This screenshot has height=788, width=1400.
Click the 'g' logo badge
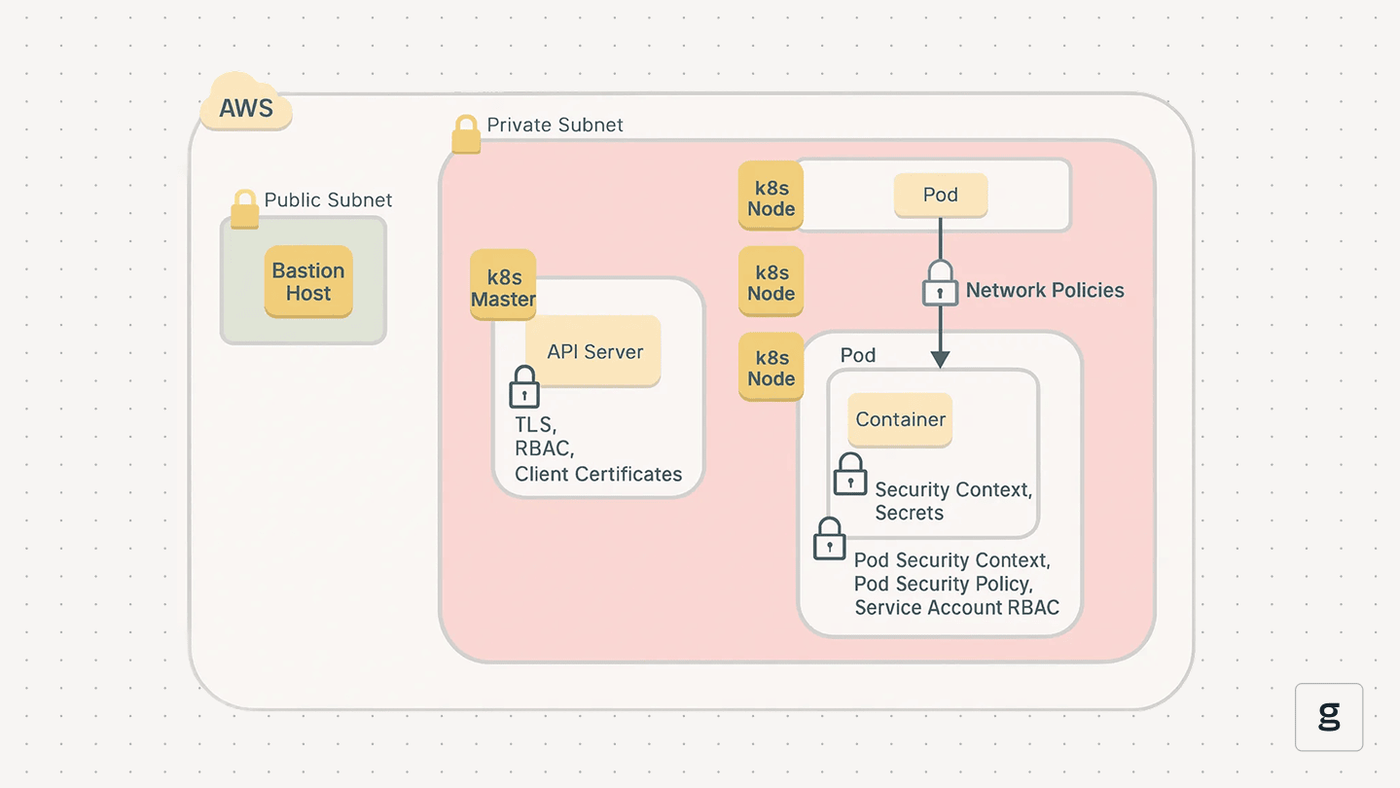click(1329, 717)
